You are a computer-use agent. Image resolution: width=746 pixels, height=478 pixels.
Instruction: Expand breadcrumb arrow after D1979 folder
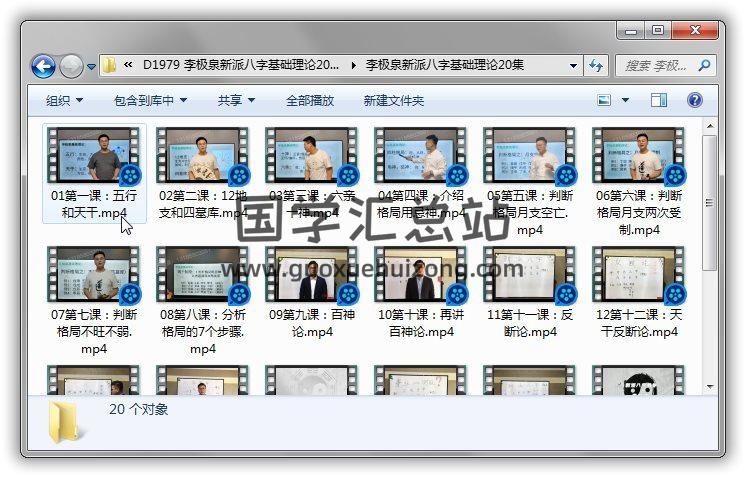[x=353, y=66]
